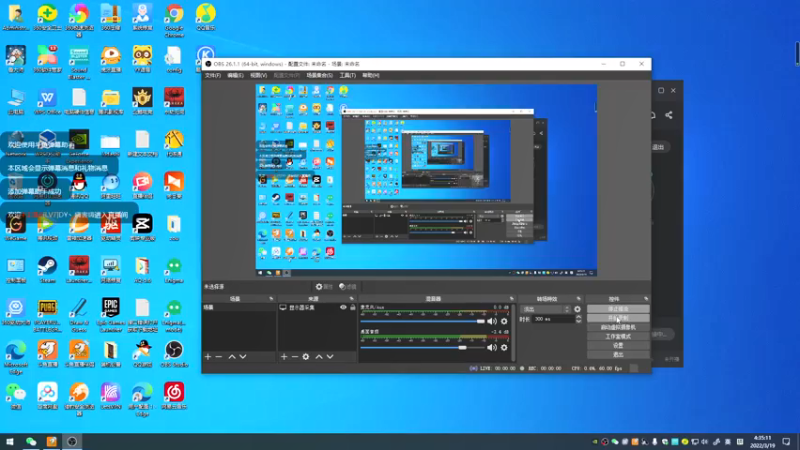800x450 pixels.
Task: Open the transition properties gear icon
Action: (x=577, y=309)
